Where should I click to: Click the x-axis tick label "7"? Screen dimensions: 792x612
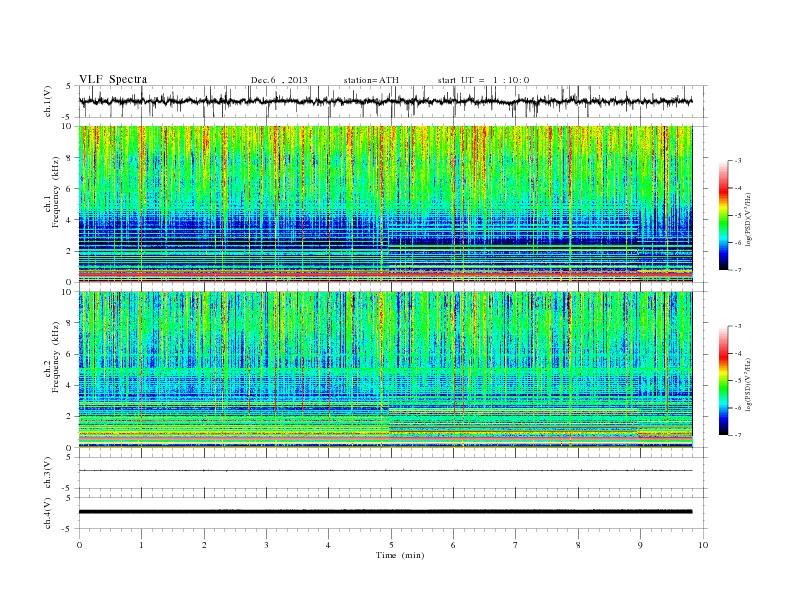[x=516, y=545]
